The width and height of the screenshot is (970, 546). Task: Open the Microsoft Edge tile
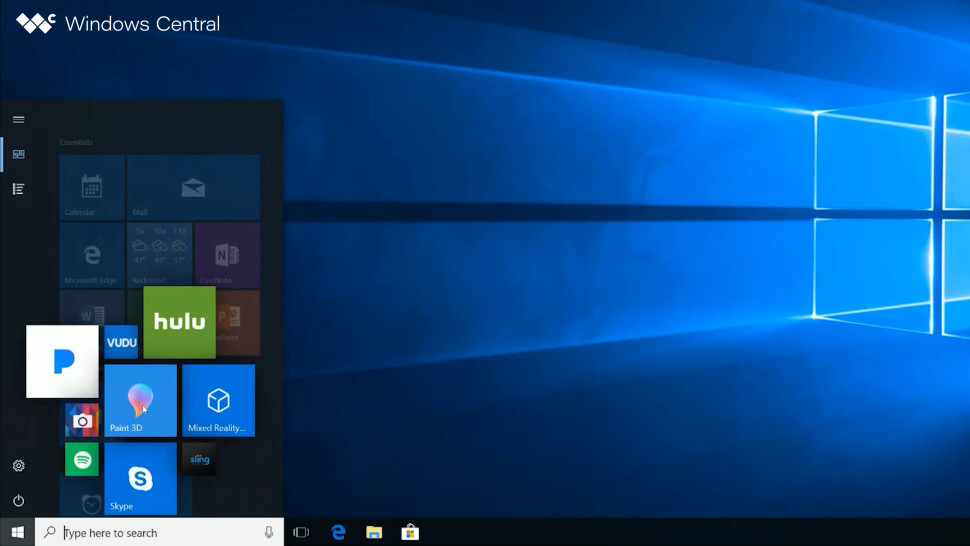click(92, 255)
